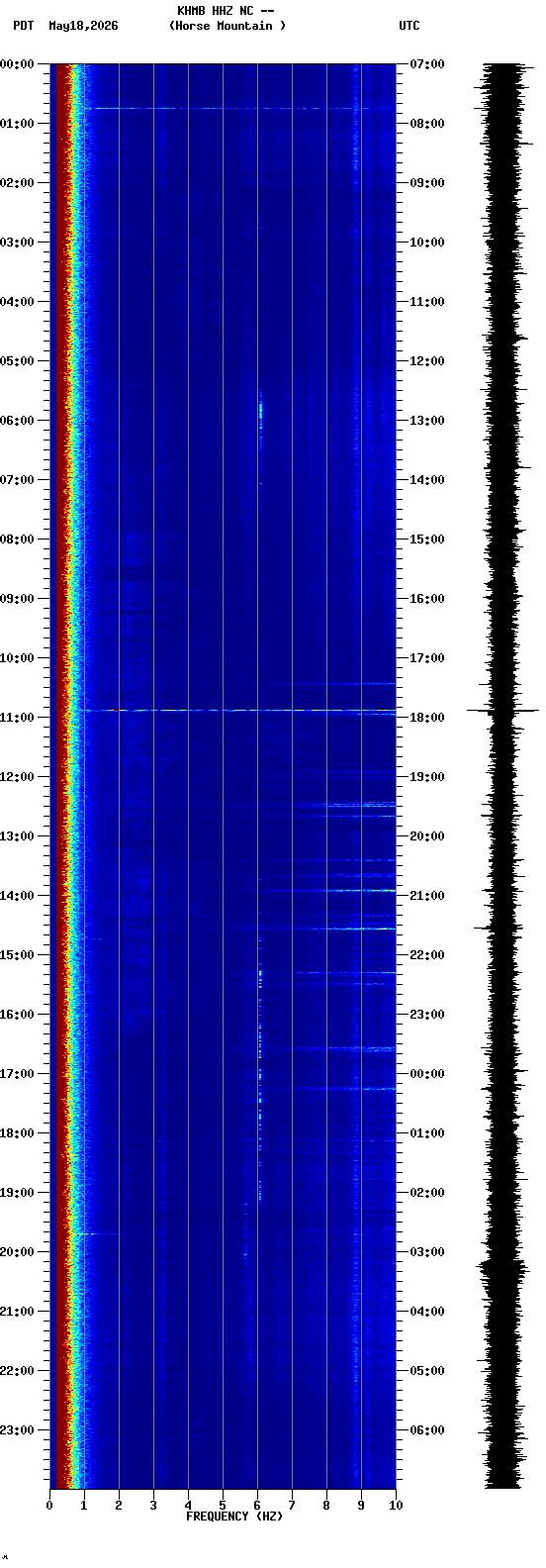
Task: Click the frequency axis tick label '6'
Action: (257, 1506)
